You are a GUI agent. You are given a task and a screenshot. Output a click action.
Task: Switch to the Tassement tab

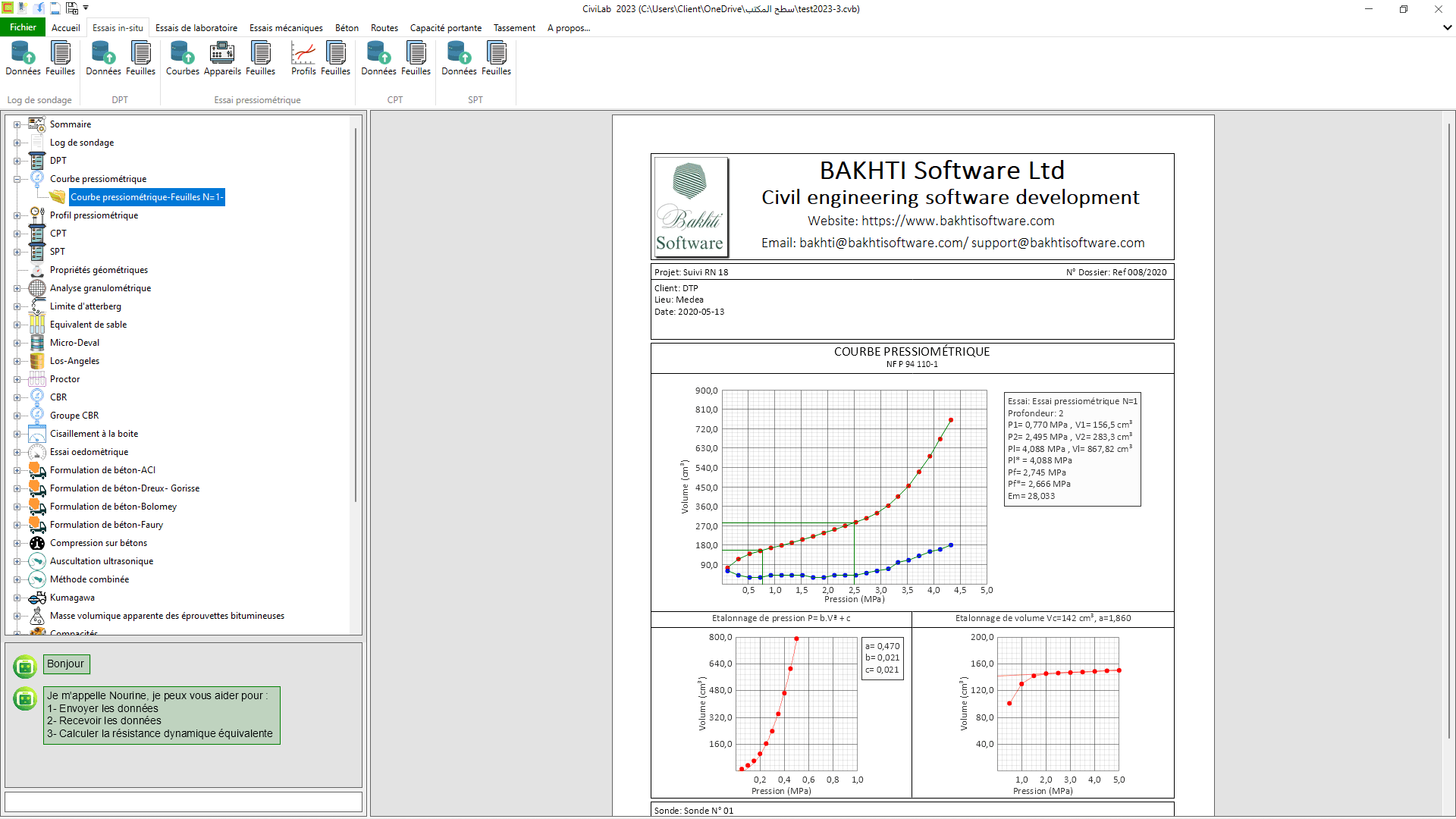tap(514, 28)
